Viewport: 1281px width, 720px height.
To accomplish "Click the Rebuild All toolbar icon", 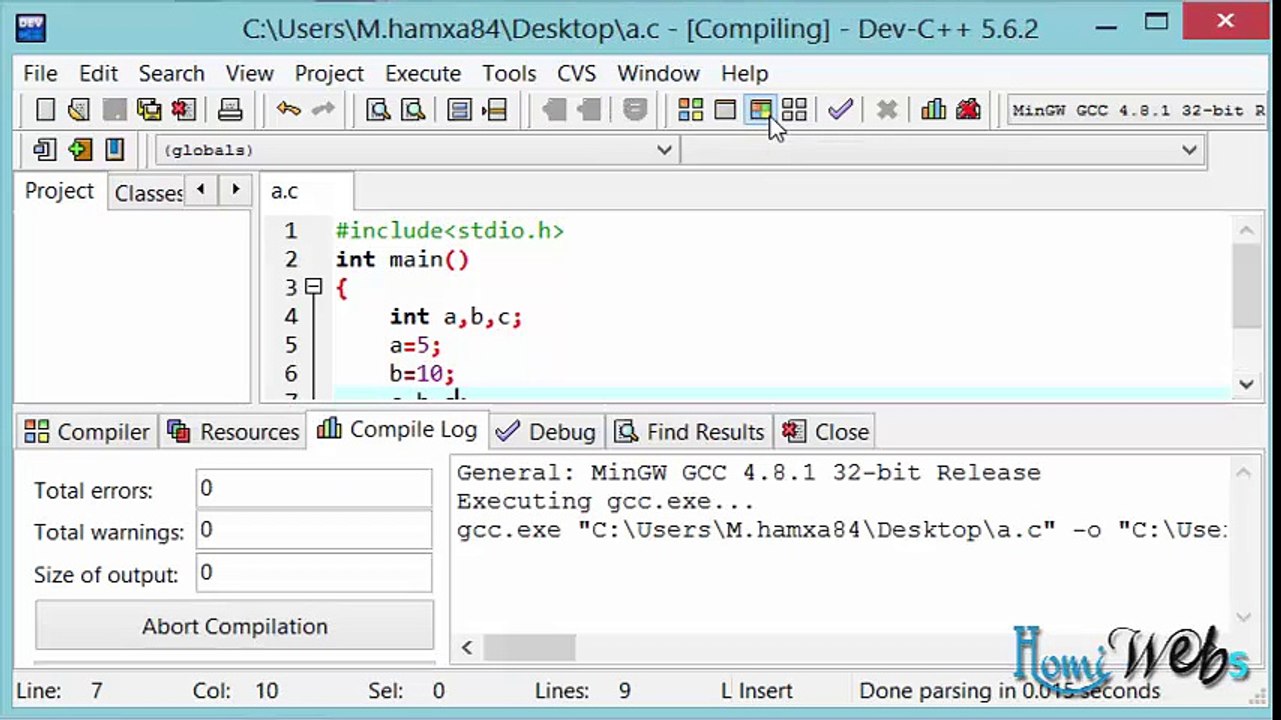I will click(x=794, y=110).
